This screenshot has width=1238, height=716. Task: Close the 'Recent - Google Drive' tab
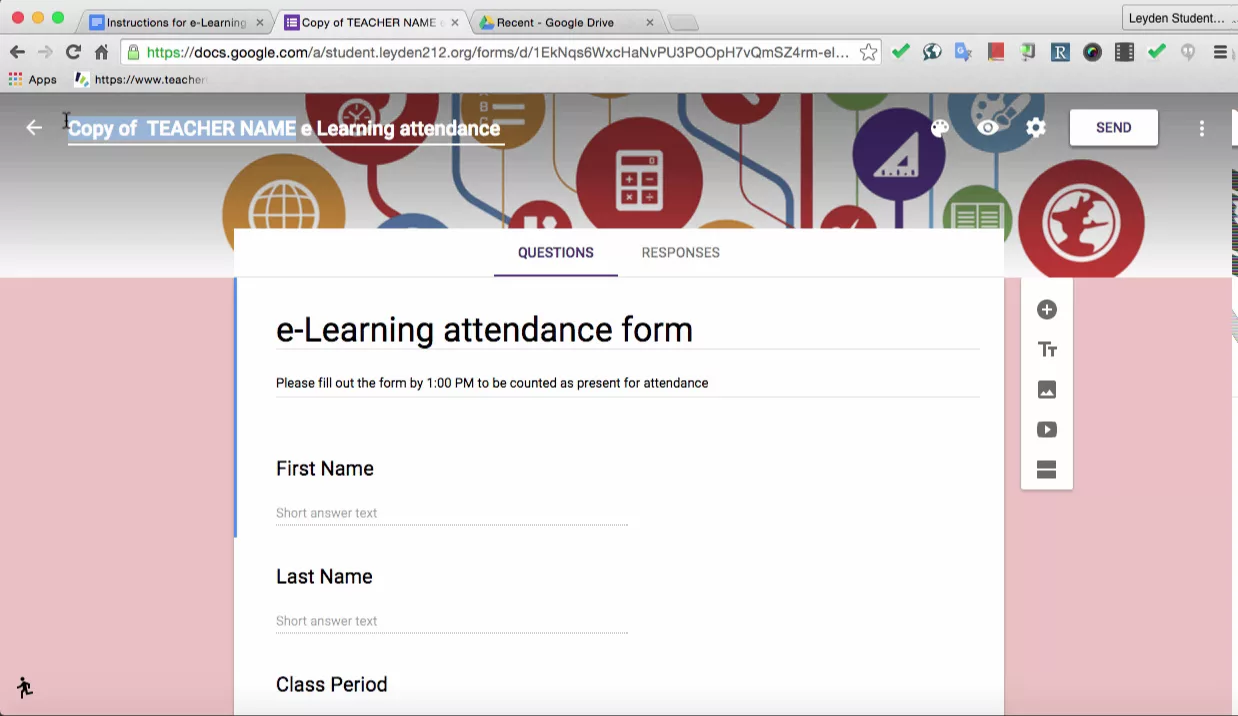click(x=650, y=22)
